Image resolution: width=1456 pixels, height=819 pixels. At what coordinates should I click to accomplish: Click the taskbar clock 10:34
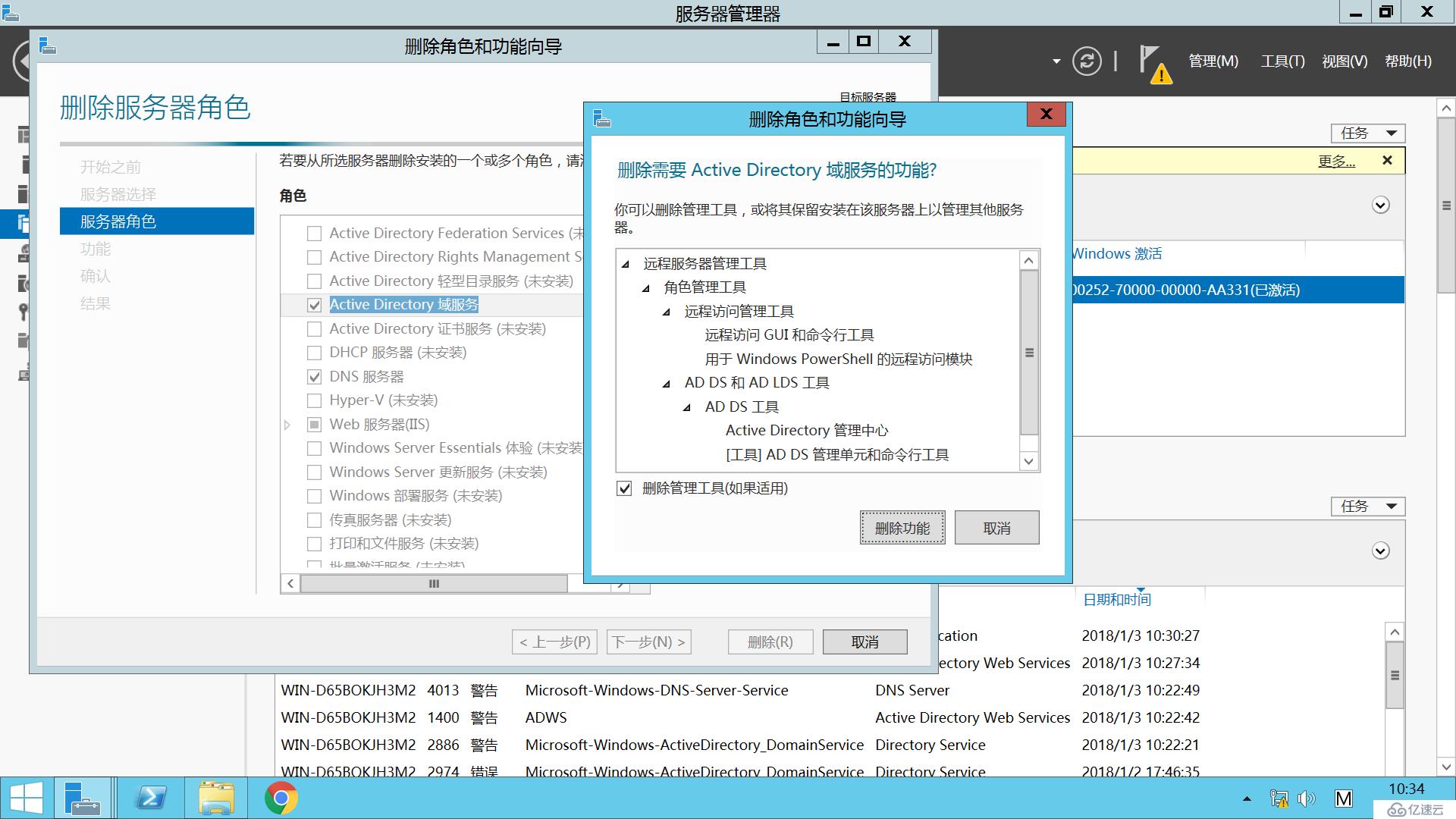pos(1407,789)
